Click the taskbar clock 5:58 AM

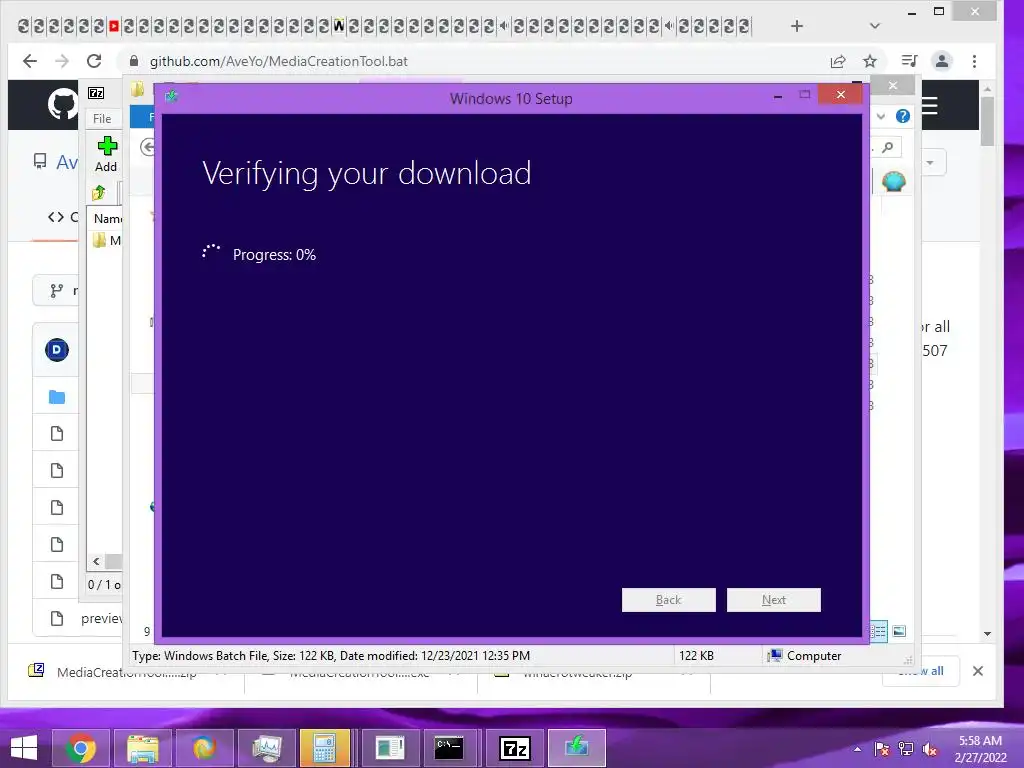(x=980, y=741)
